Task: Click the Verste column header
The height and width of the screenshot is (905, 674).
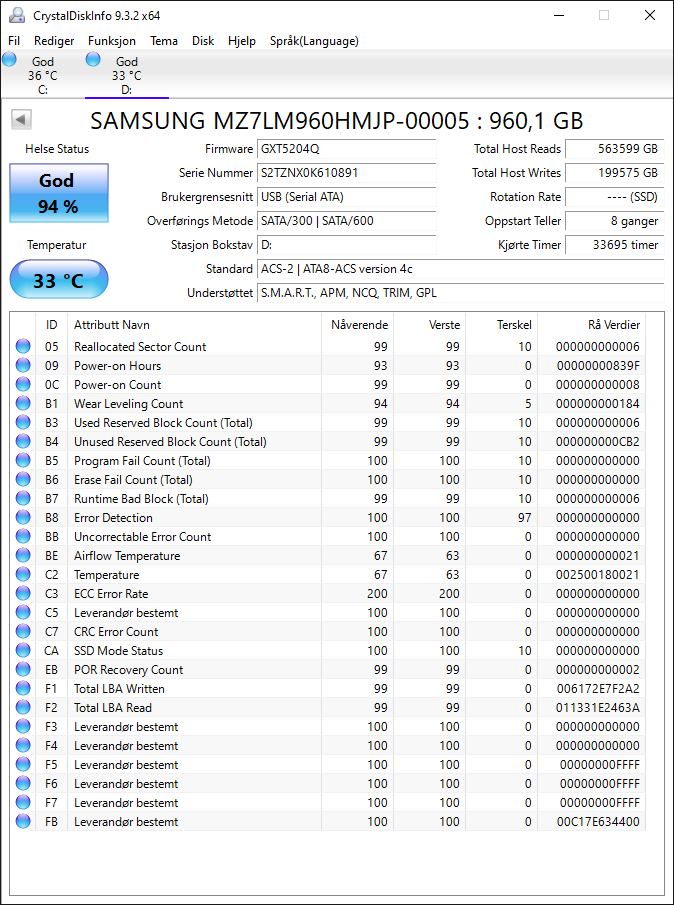Action: point(429,325)
